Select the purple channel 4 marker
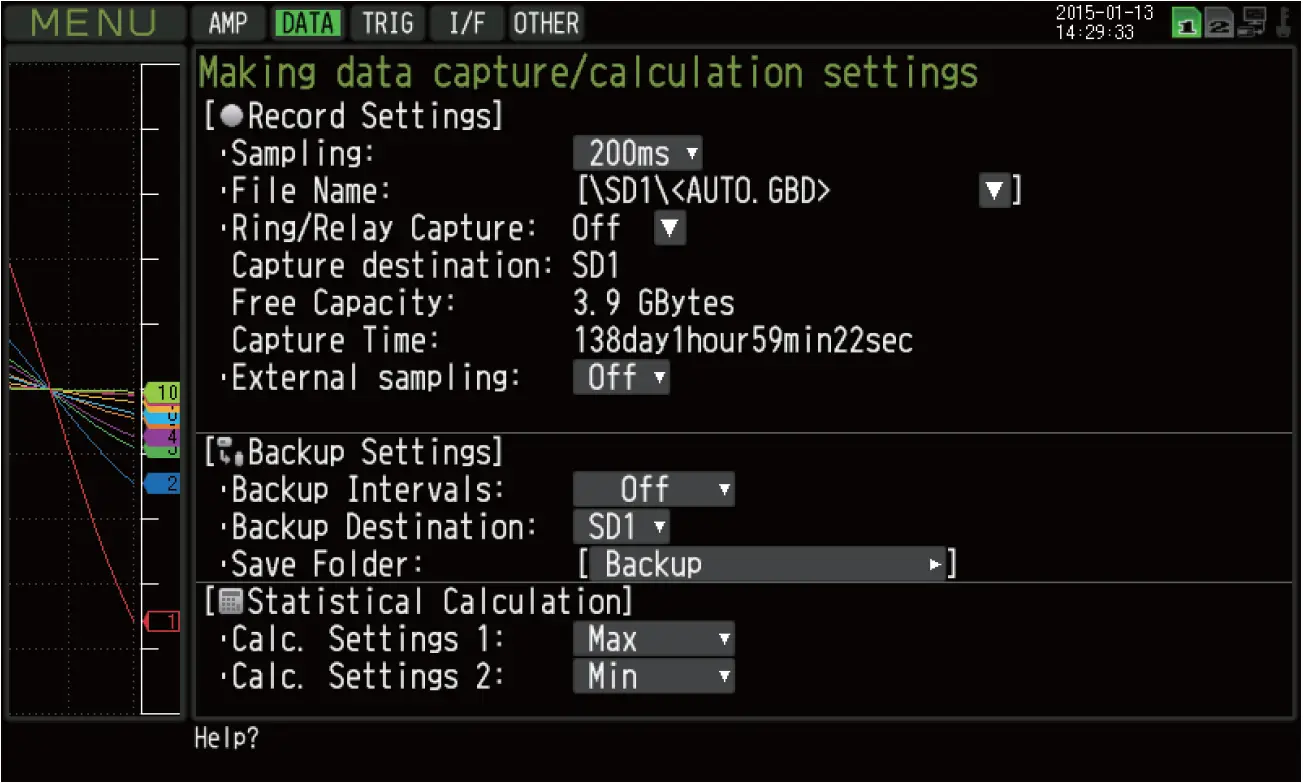 (x=162, y=437)
